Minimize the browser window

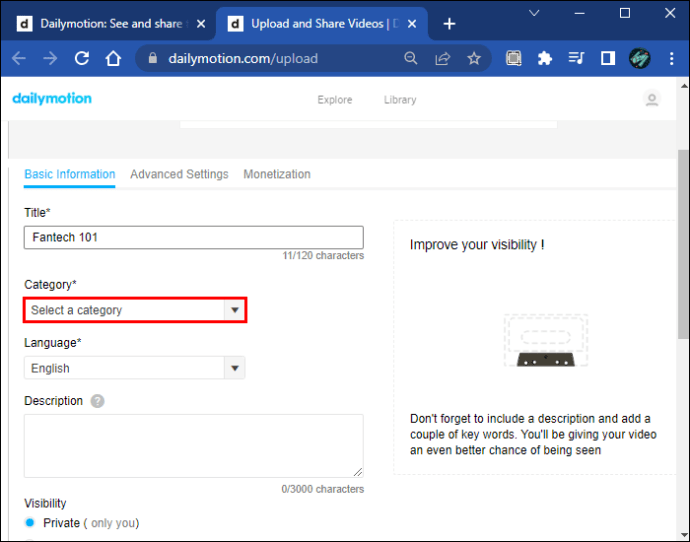(x=580, y=13)
